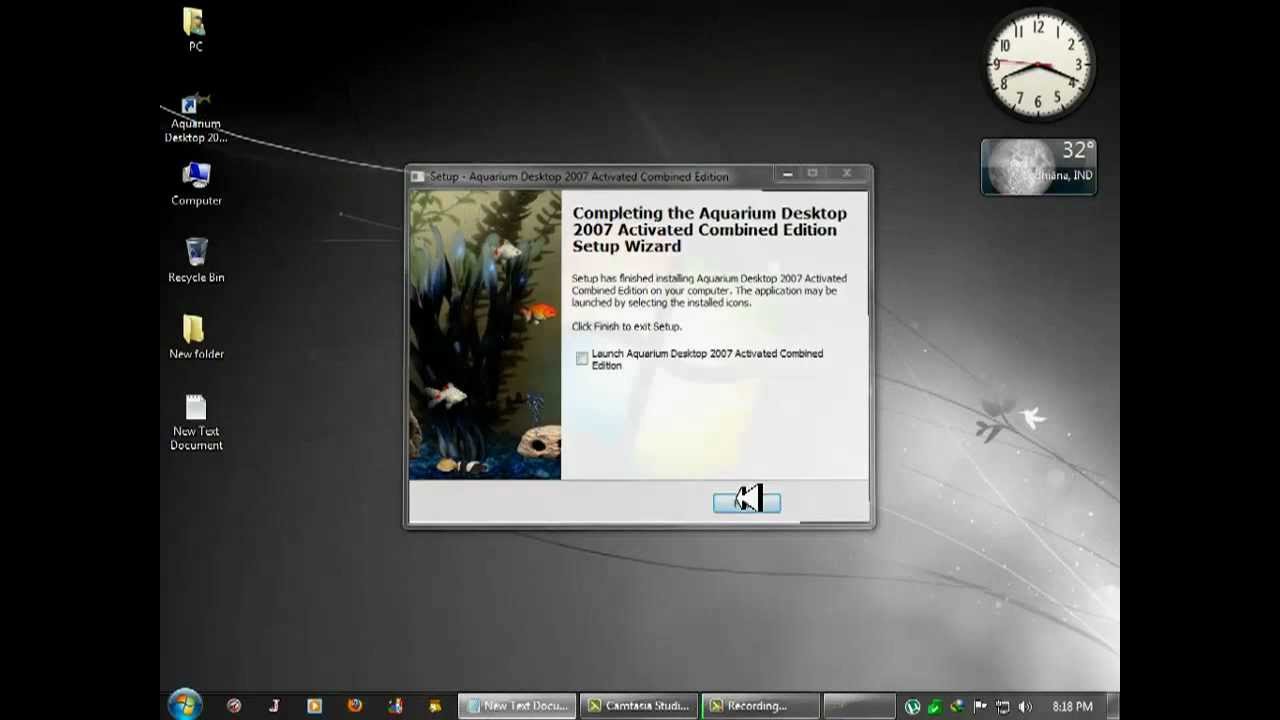Click the round W tray icon
The height and width of the screenshot is (720, 1280).
912,707
